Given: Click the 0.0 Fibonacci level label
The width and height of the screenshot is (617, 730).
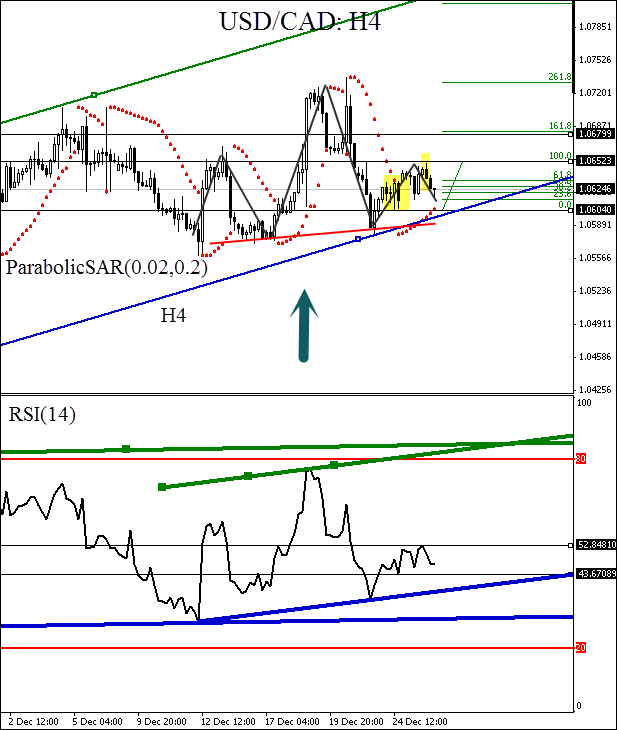Looking at the screenshot, I should tap(565, 205).
